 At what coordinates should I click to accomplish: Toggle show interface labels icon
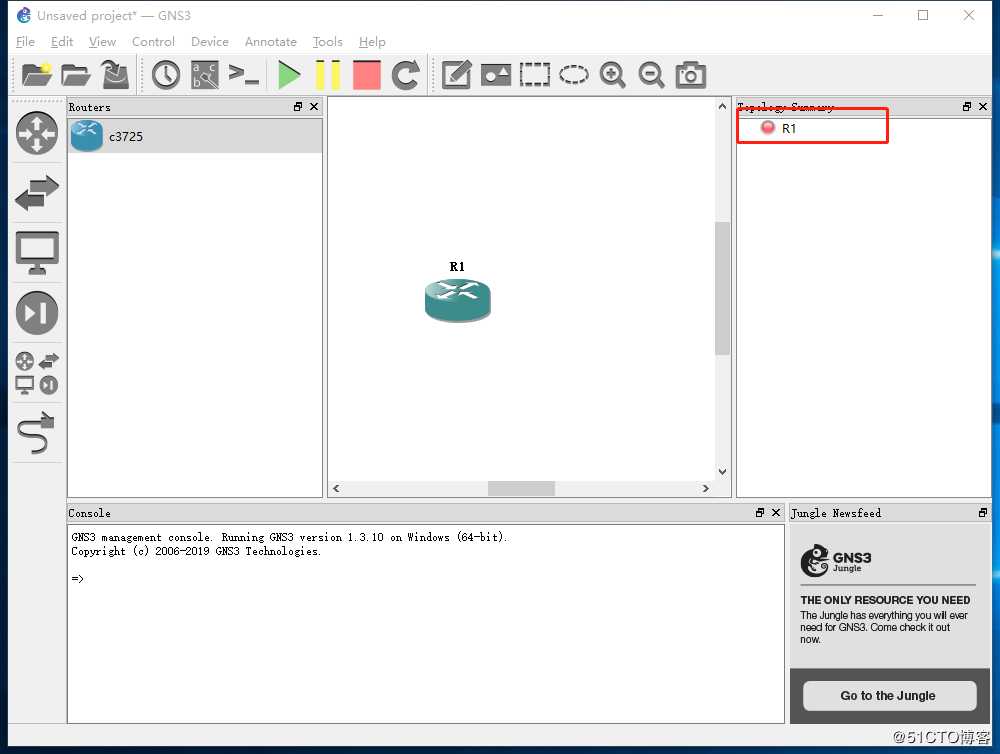click(205, 75)
